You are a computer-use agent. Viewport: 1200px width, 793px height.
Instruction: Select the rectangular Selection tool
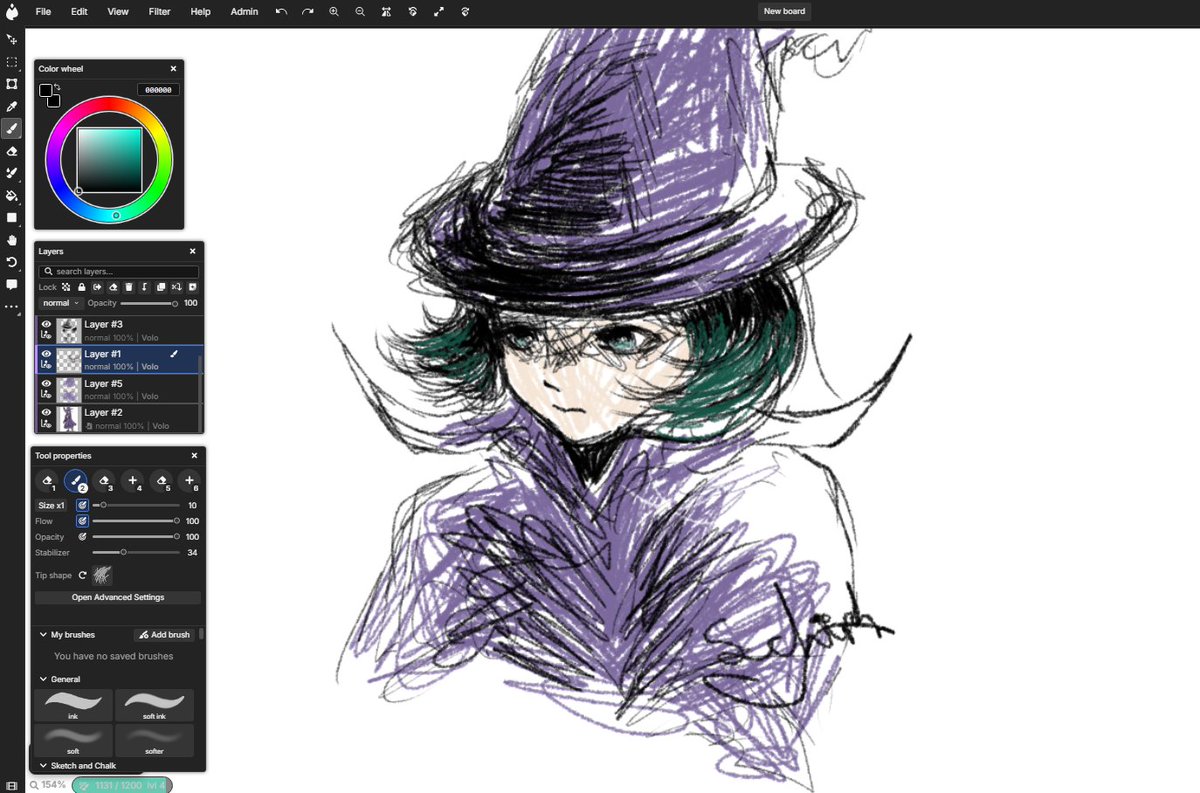click(x=12, y=62)
